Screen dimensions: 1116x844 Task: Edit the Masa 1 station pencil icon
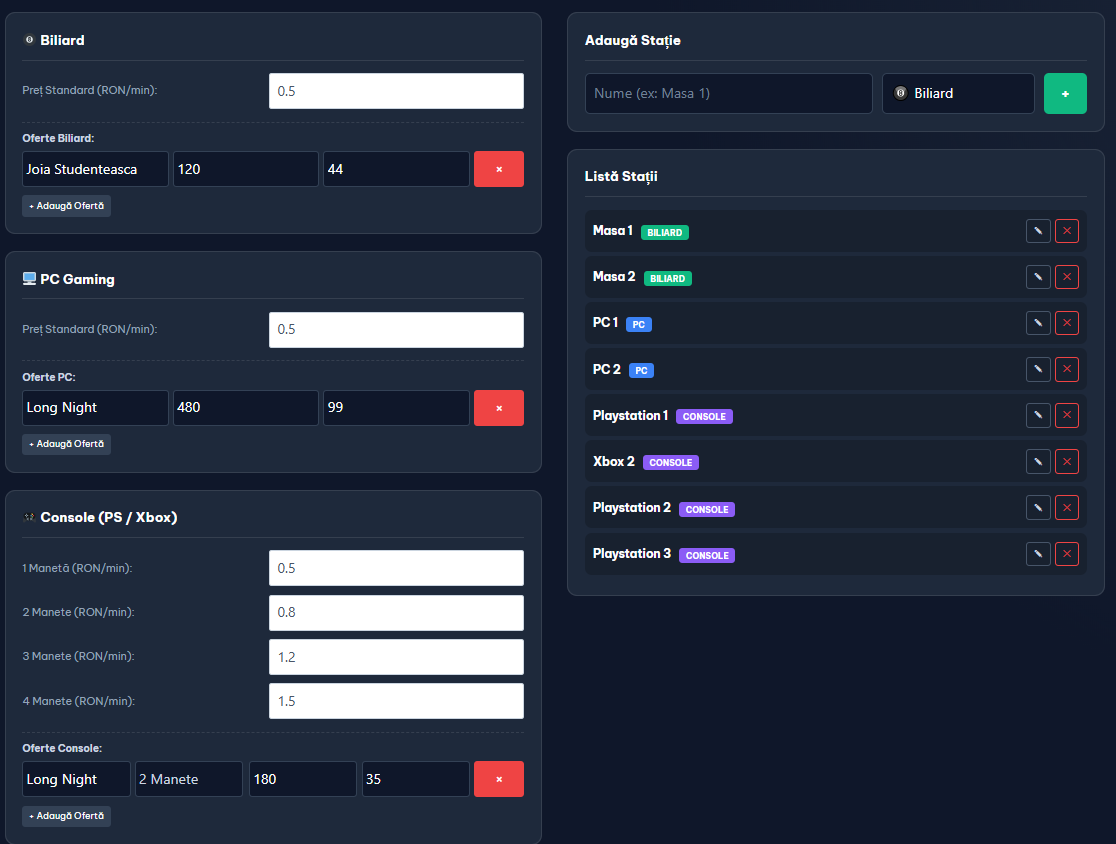[1038, 231]
